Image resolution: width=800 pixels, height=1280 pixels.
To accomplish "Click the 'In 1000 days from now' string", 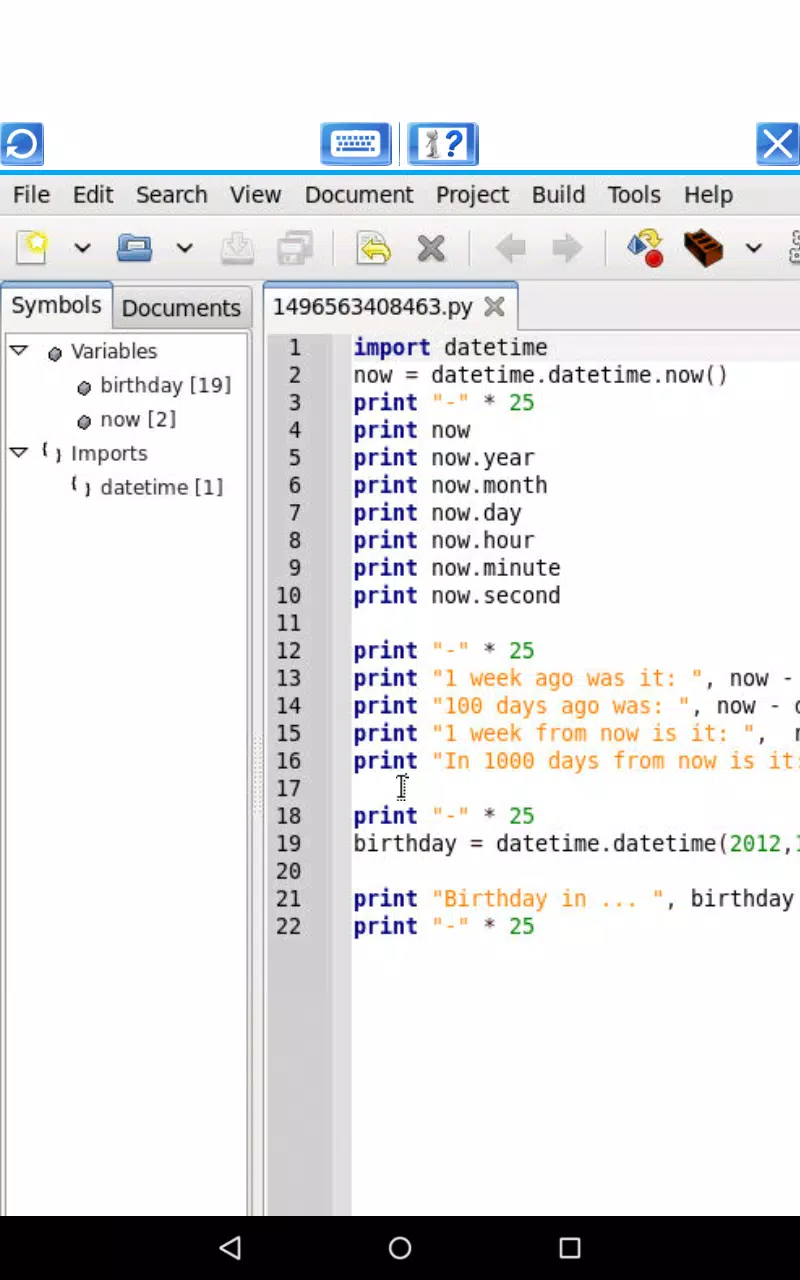I will pyautogui.click(x=615, y=761).
